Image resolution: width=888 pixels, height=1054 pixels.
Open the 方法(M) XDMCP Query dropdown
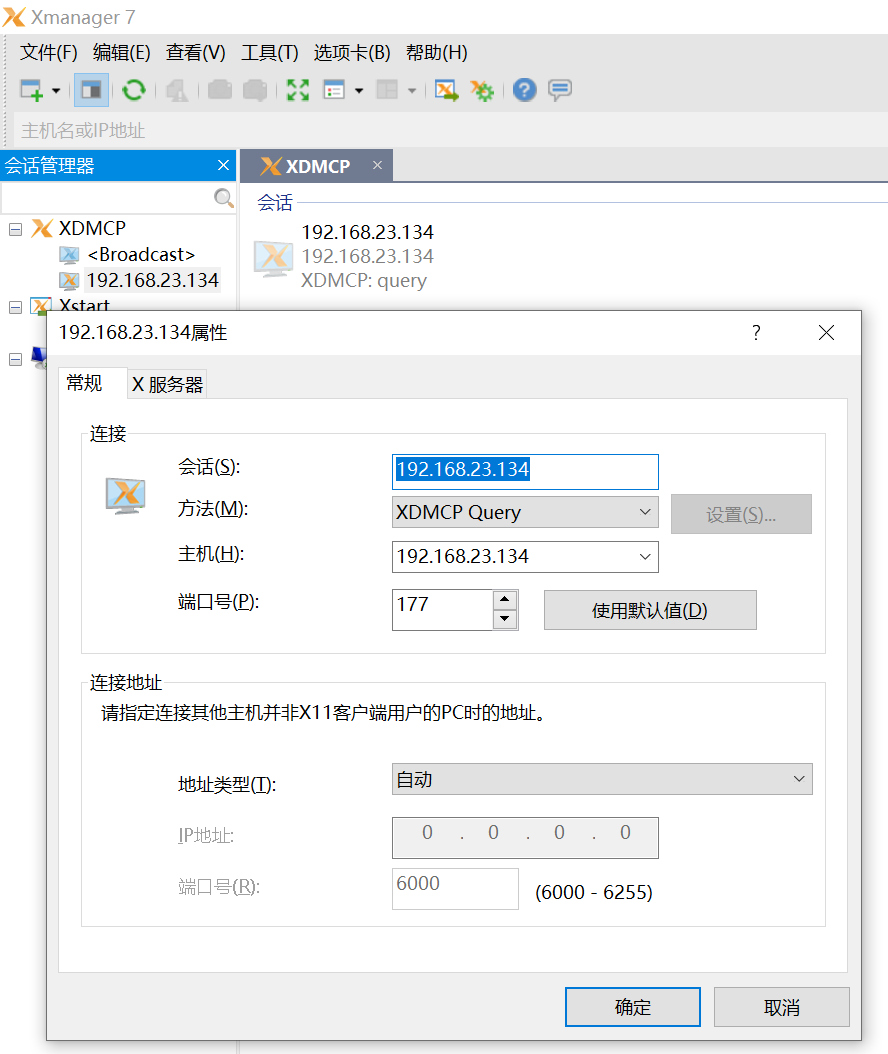click(525, 512)
